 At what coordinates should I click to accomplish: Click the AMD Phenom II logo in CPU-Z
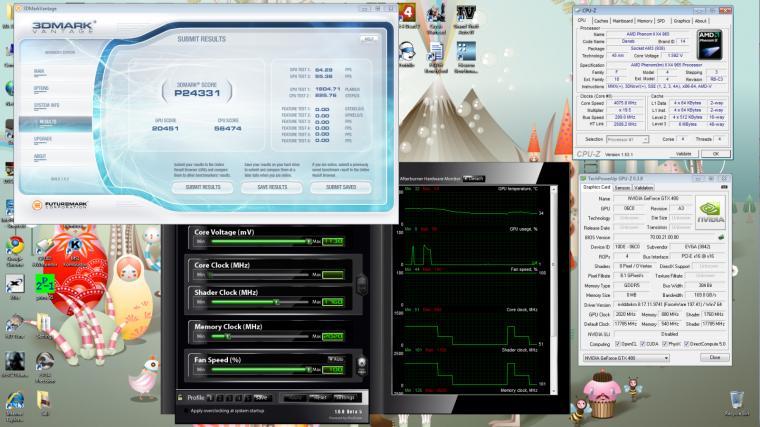710,45
